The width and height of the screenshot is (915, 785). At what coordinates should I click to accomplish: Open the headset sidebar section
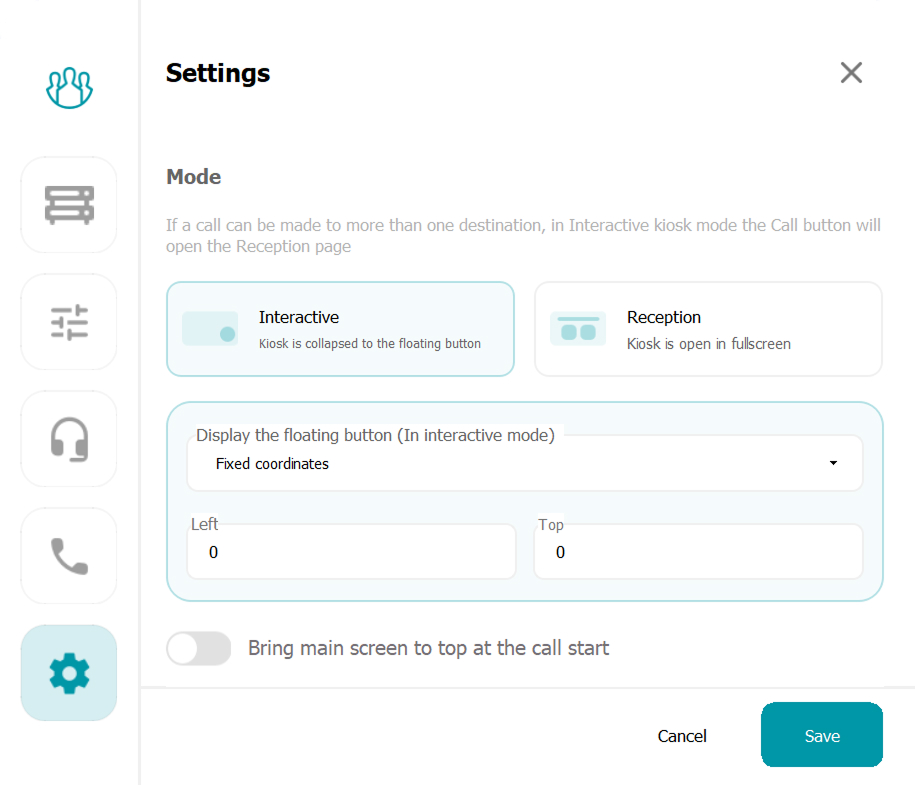coord(69,439)
